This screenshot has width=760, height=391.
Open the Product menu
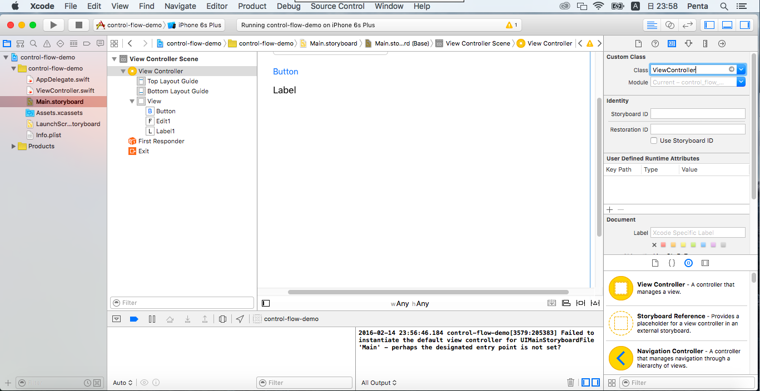(x=252, y=6)
